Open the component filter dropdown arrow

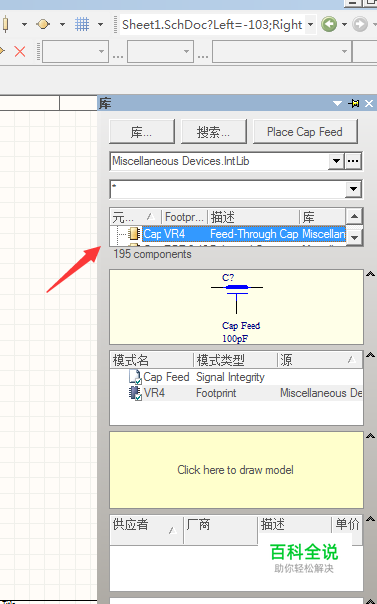click(354, 189)
